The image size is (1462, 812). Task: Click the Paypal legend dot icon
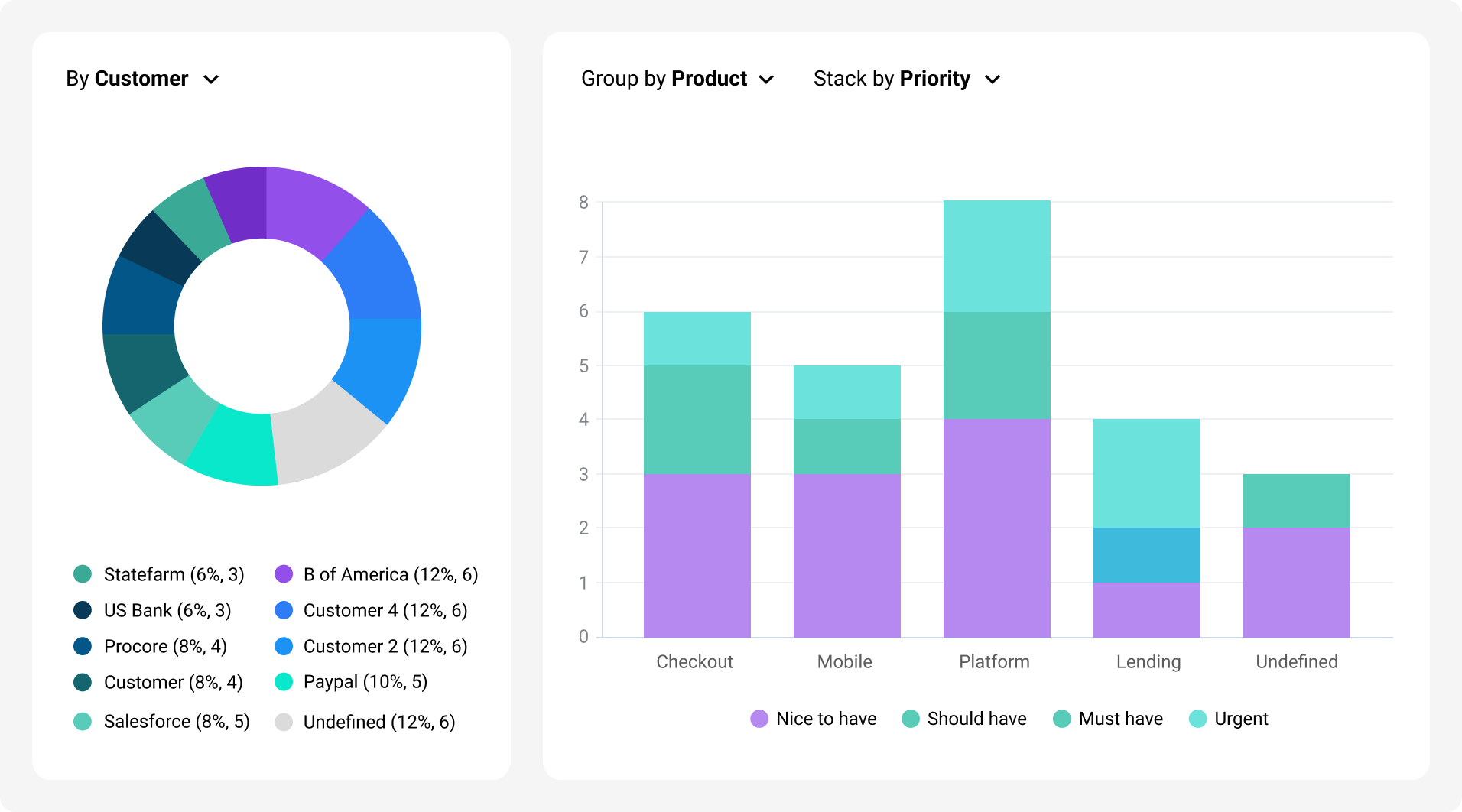pos(284,682)
